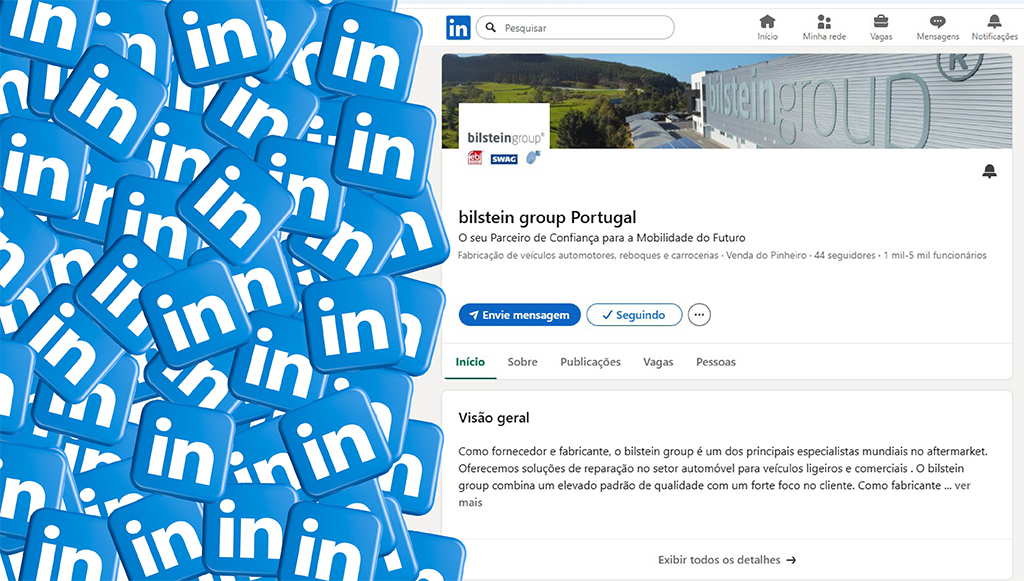Click Exibir todos os detalhes link
Image resolution: width=1024 pixels, height=581 pixels.
(727, 559)
